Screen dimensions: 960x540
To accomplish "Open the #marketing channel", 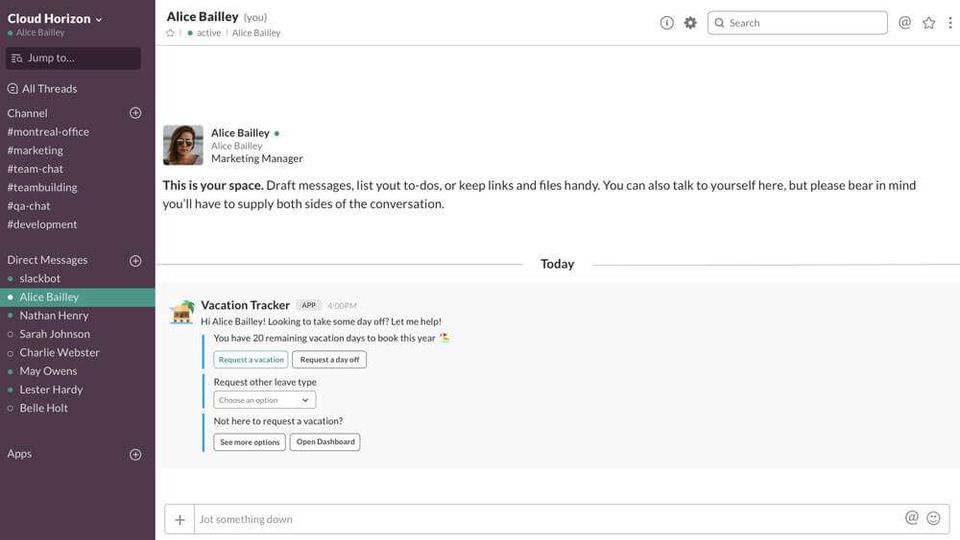I will [x=35, y=150].
